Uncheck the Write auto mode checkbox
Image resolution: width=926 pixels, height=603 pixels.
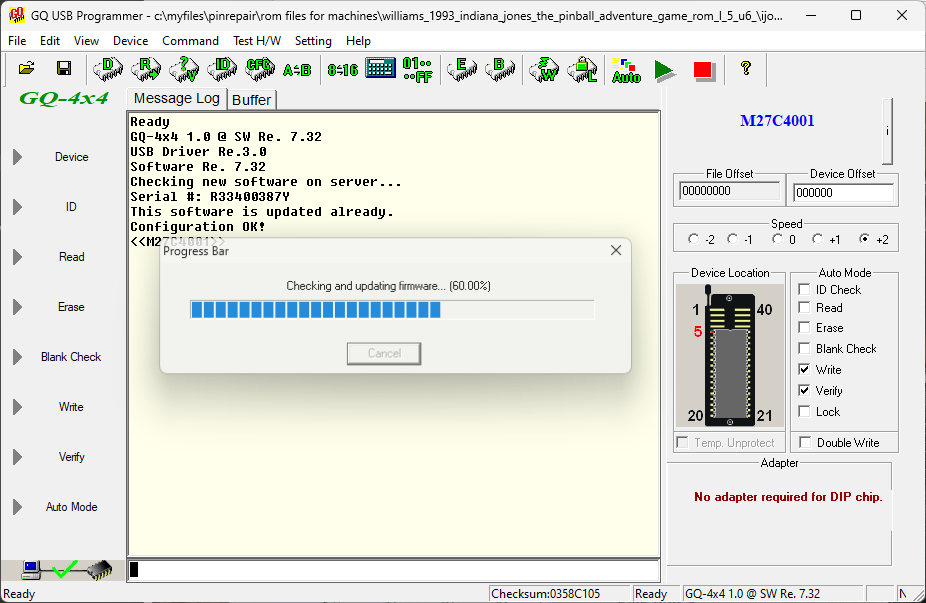(804, 369)
